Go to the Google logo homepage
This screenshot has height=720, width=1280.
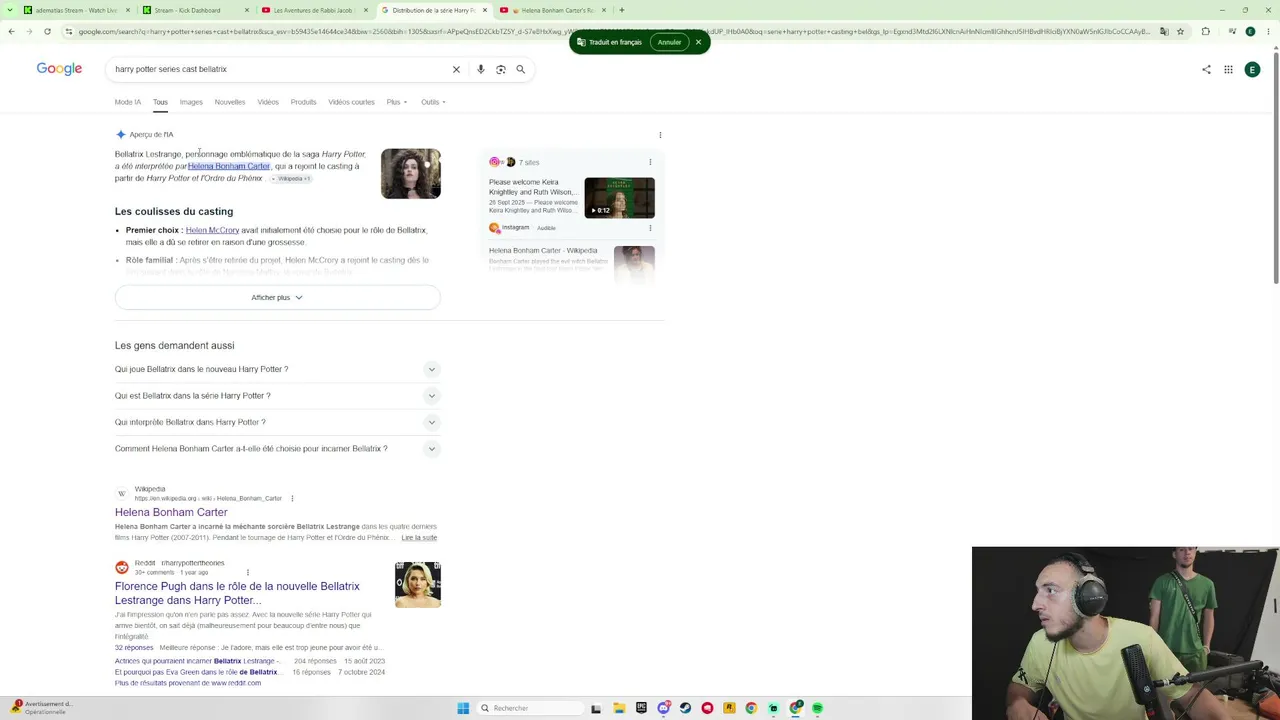[59, 69]
